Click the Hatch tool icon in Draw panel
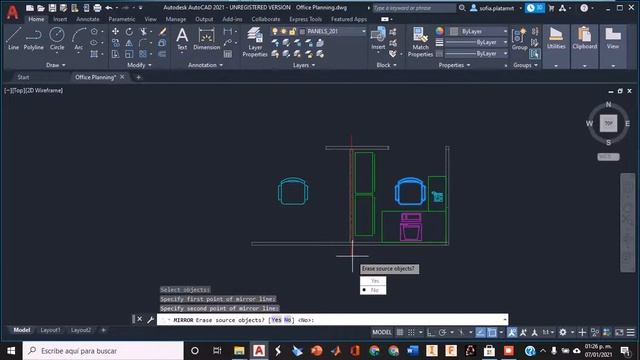This screenshot has height=360, width=640. click(94, 54)
